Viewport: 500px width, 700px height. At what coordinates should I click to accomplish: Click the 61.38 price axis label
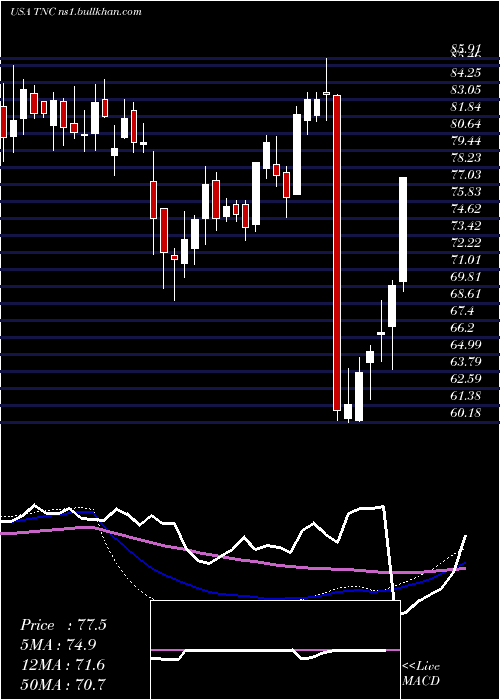pos(466,395)
